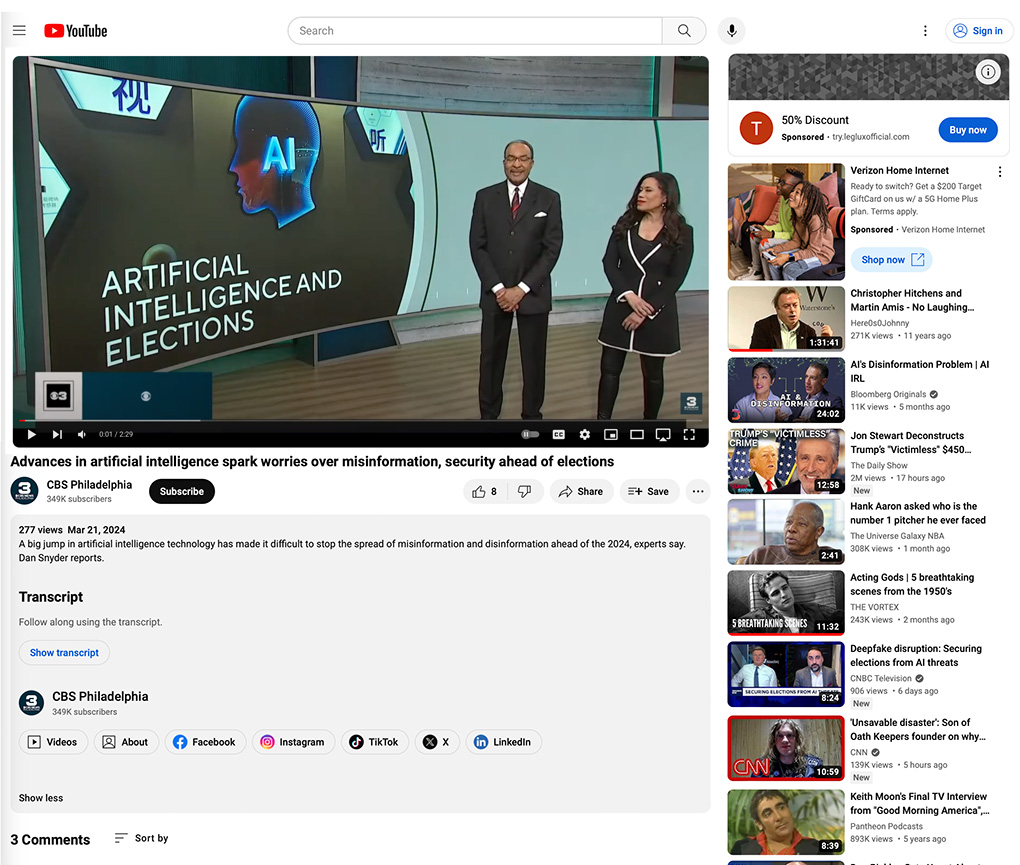Open the channel's About chip
The height and width of the screenshot is (865, 1020).
(x=126, y=742)
